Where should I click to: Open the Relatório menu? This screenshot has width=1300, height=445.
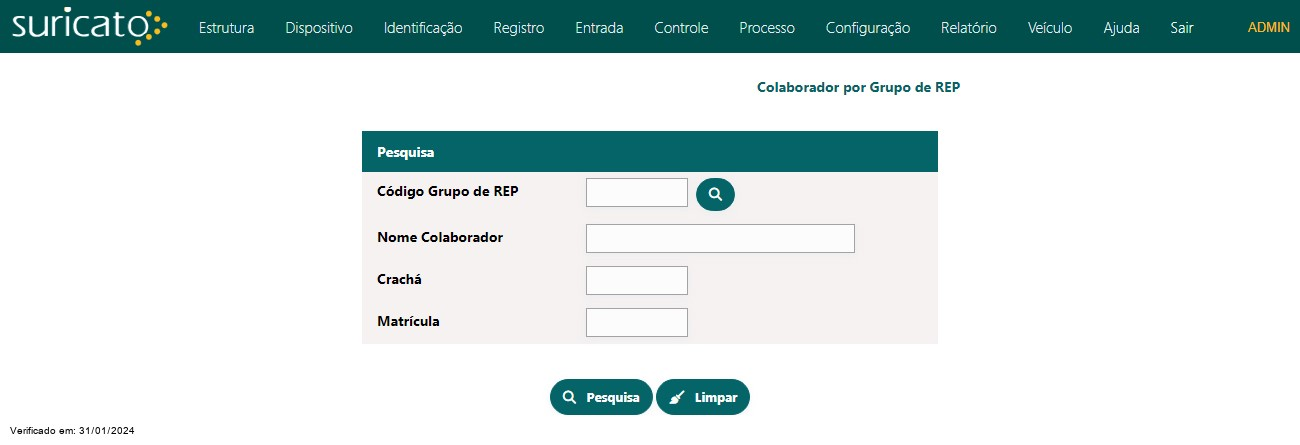[969, 28]
